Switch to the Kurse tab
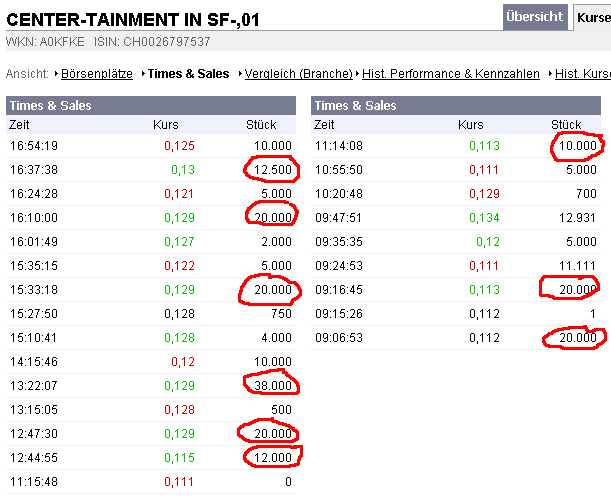The width and height of the screenshot is (611, 499). point(593,18)
